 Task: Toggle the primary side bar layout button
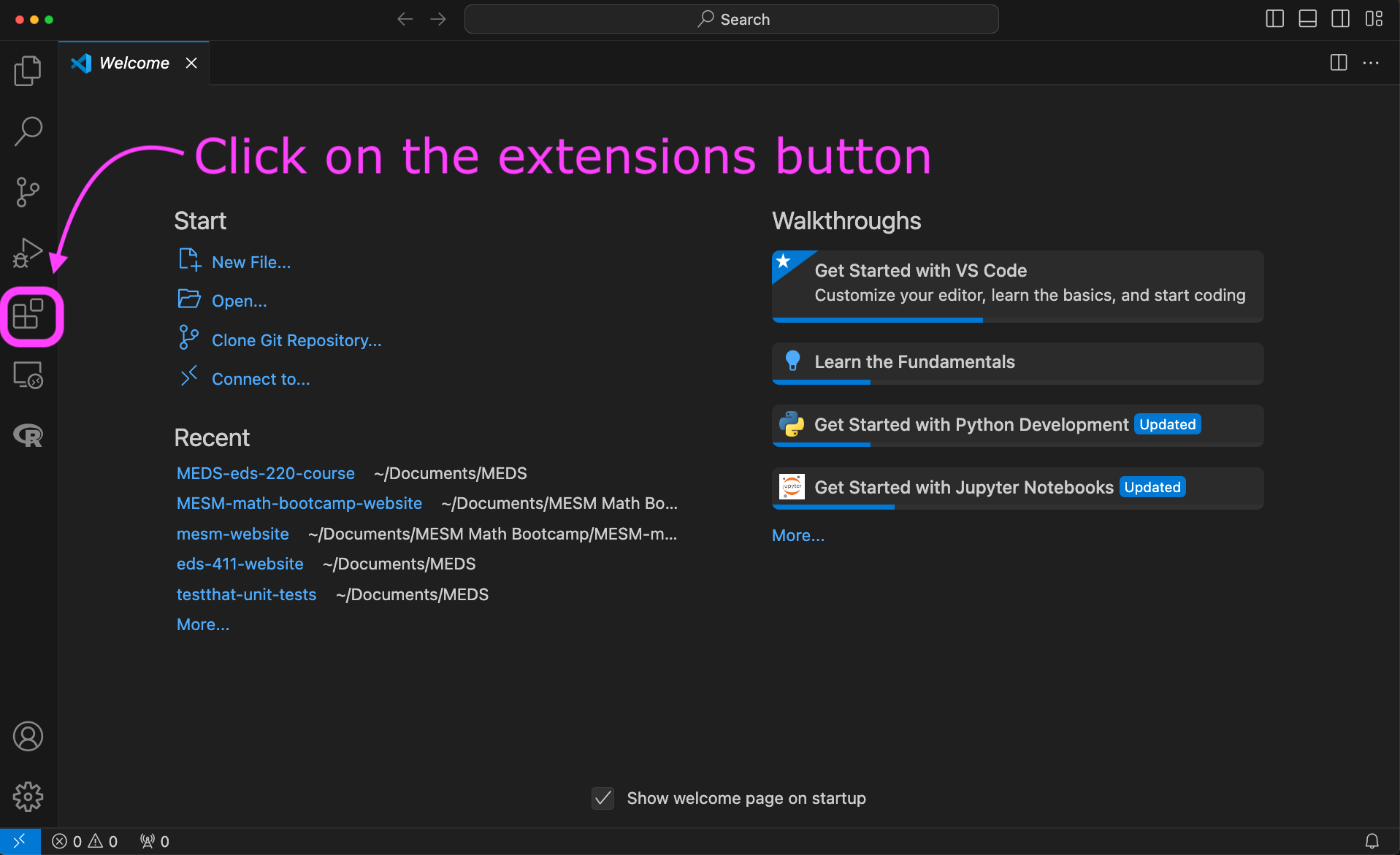pos(1274,19)
